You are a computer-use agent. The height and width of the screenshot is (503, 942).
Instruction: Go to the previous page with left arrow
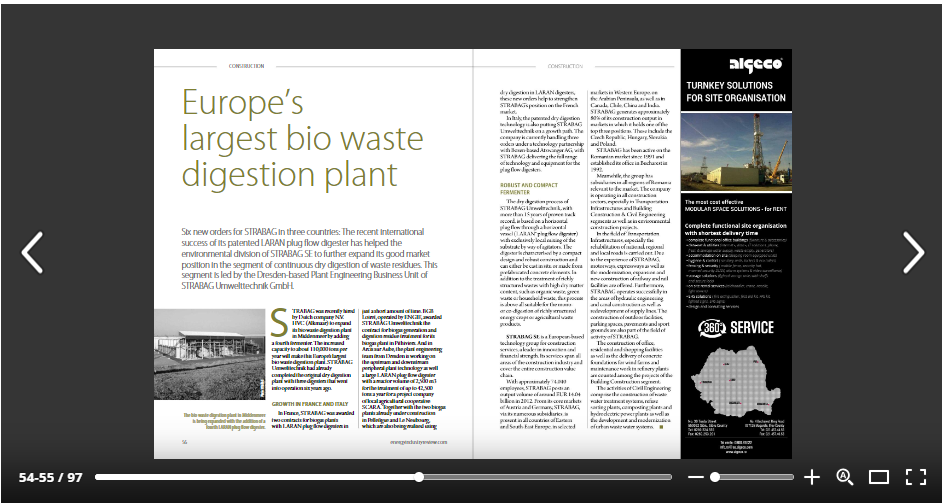[x=32, y=252]
